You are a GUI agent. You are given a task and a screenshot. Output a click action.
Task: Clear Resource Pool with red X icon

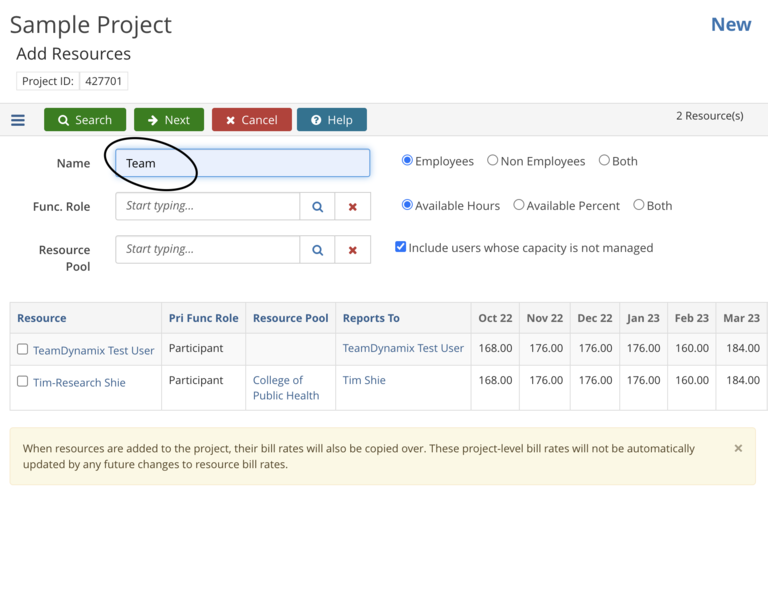coord(352,250)
